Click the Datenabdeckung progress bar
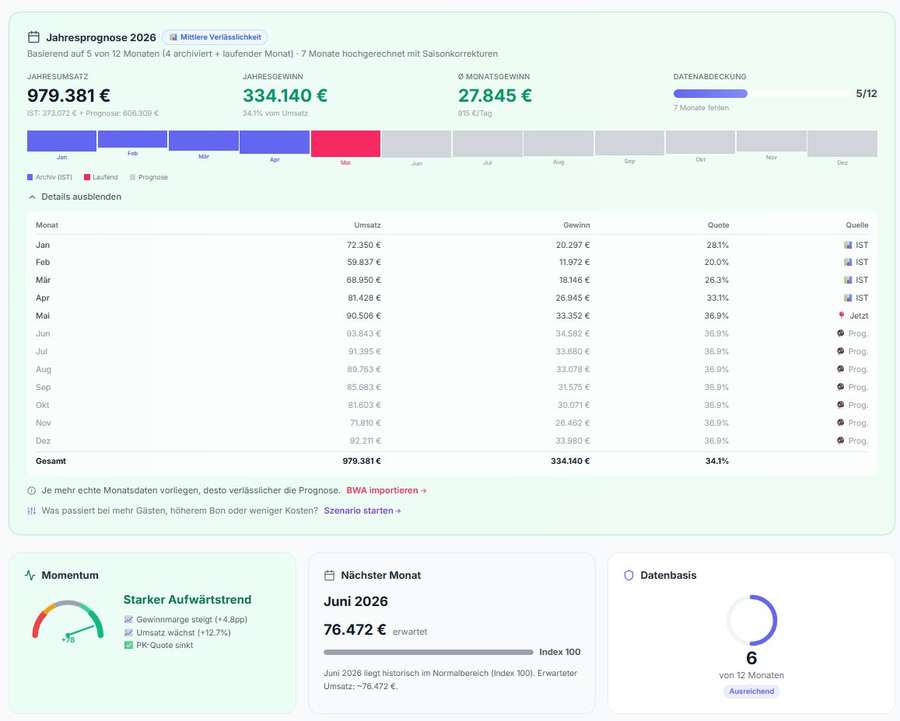Screen dimensions: 900x721 point(761,94)
